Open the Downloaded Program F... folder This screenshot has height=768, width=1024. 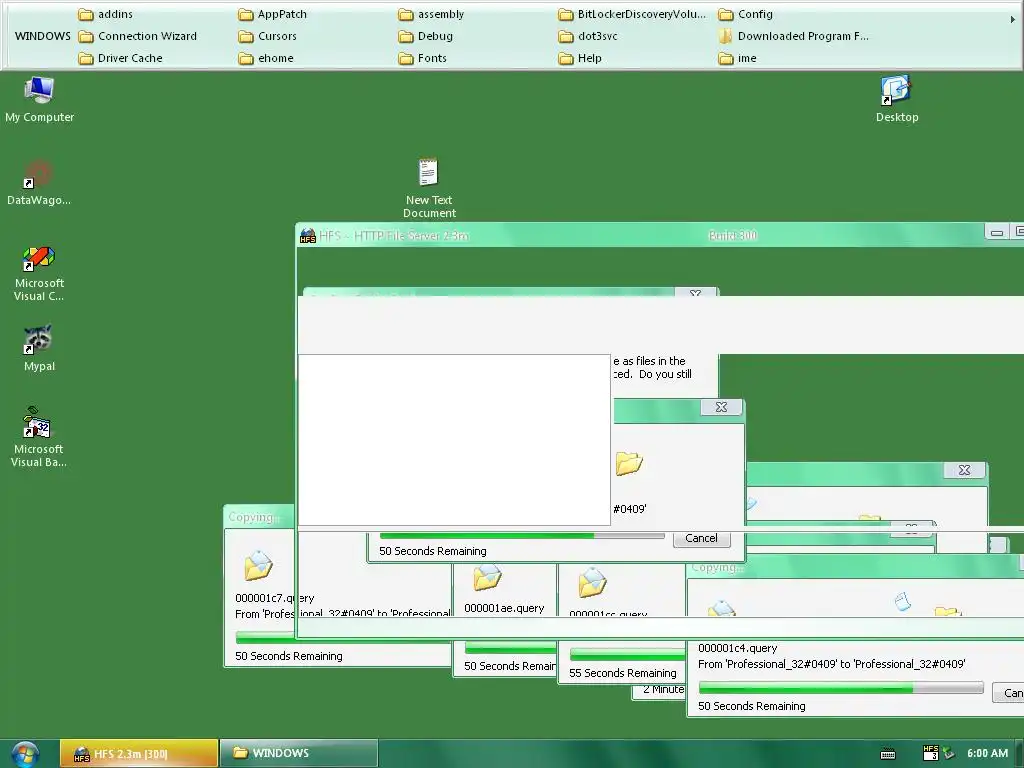pyautogui.click(x=794, y=37)
